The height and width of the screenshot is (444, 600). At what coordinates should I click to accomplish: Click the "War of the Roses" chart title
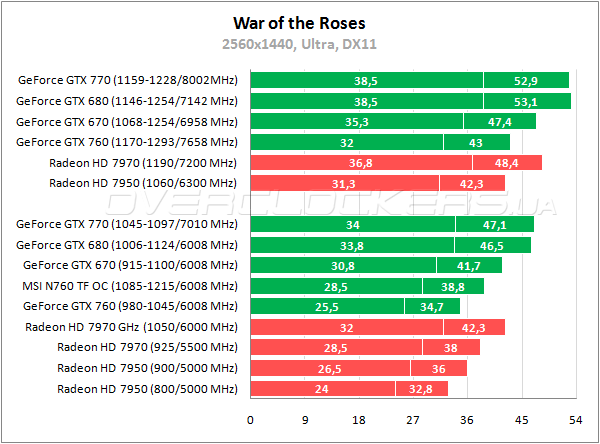pyautogui.click(x=299, y=21)
